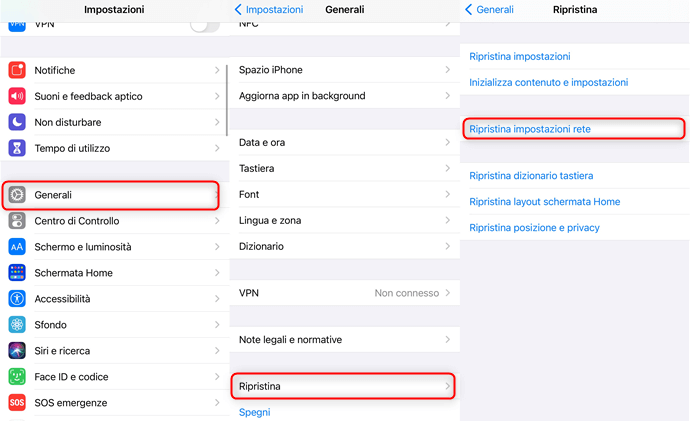Image resolution: width=690 pixels, height=421 pixels.
Task: Click the settings list scrollbar
Action: [x=227, y=100]
